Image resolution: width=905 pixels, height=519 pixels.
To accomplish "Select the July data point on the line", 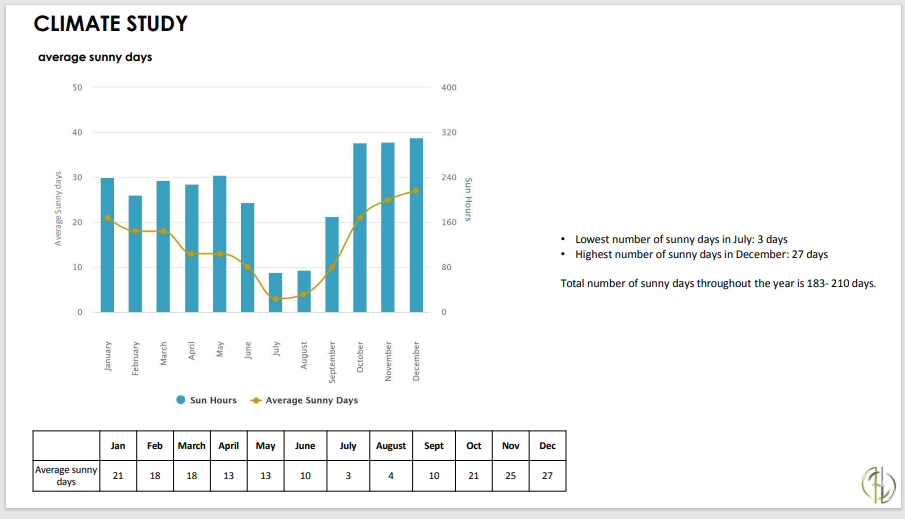I will 276,299.
